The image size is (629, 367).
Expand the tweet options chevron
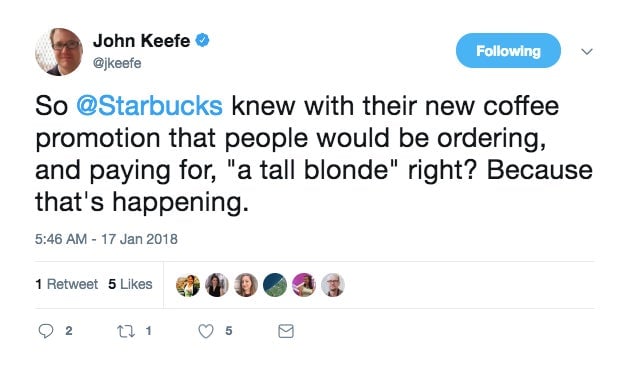point(587,51)
